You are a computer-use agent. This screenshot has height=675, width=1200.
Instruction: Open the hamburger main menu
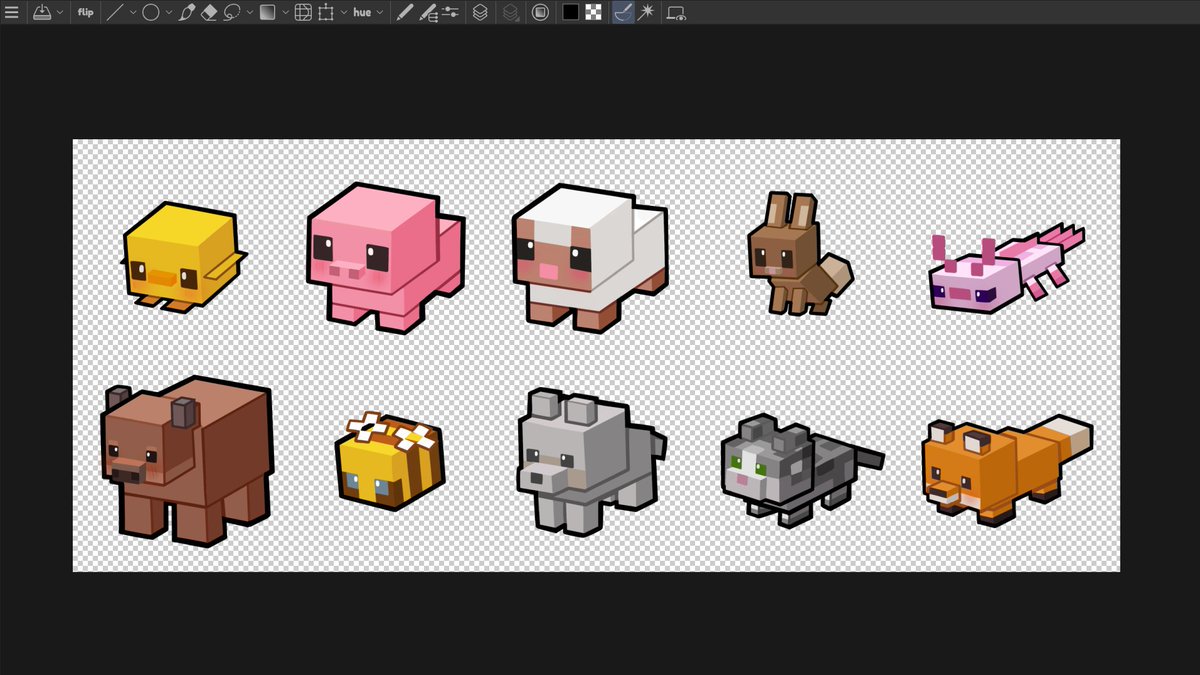pyautogui.click(x=12, y=13)
